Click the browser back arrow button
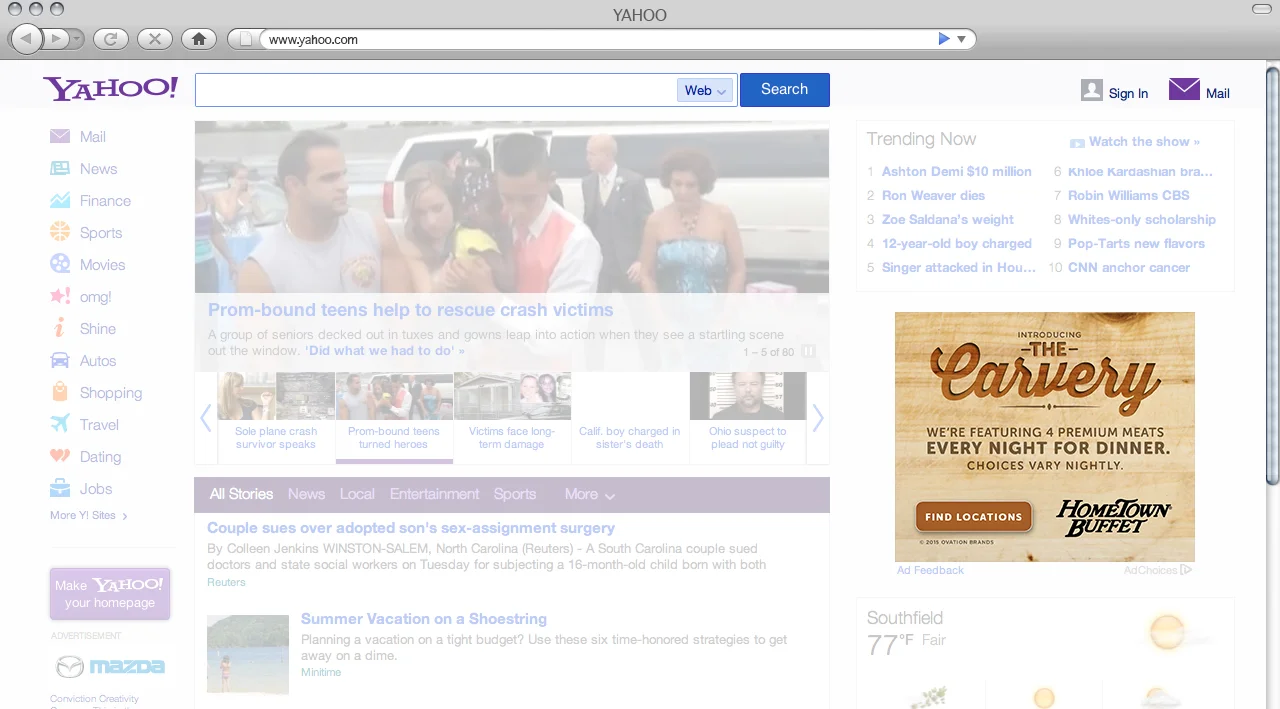Screen dimensions: 1280x709 26,39
